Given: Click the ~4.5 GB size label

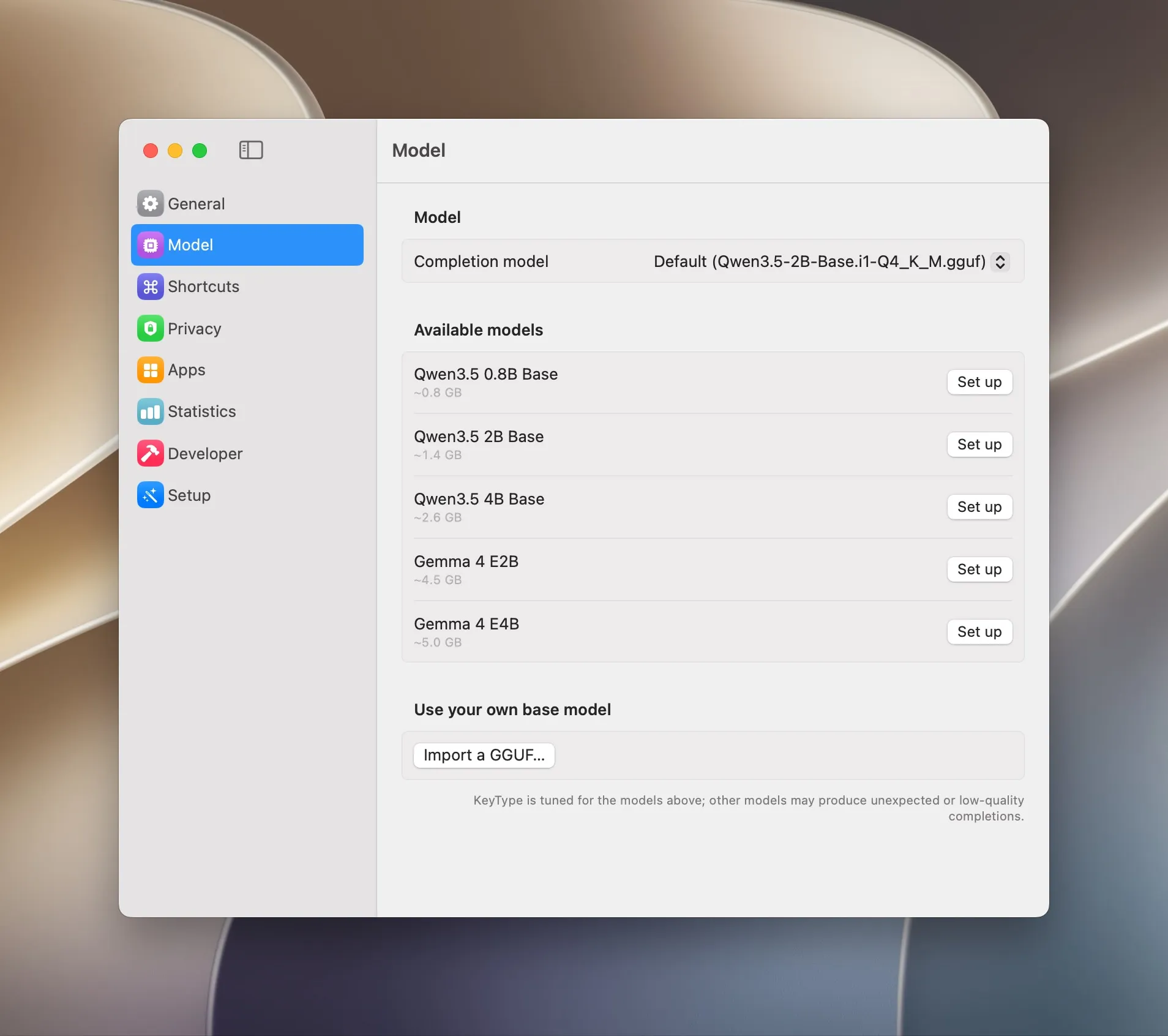Looking at the screenshot, I should click(438, 580).
